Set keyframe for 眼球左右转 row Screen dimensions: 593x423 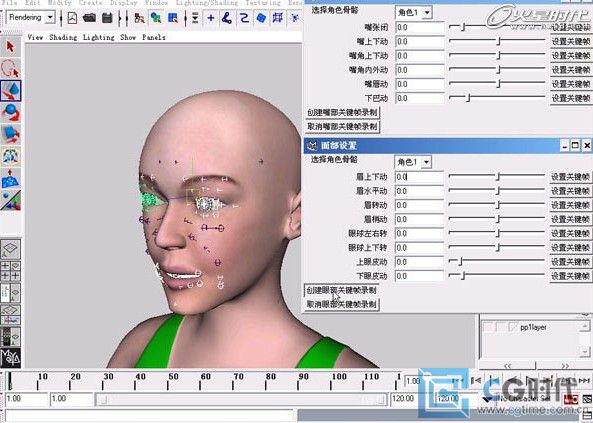click(x=570, y=233)
